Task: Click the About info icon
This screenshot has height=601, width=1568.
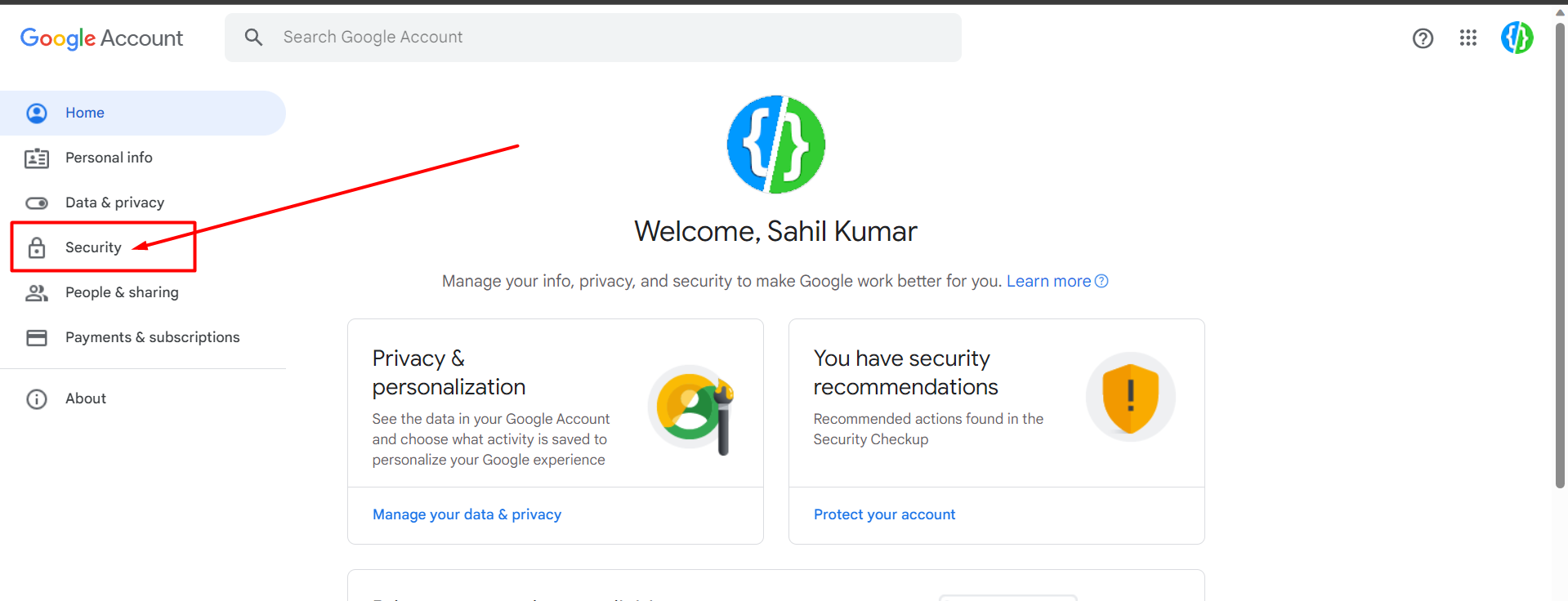Action: [36, 398]
